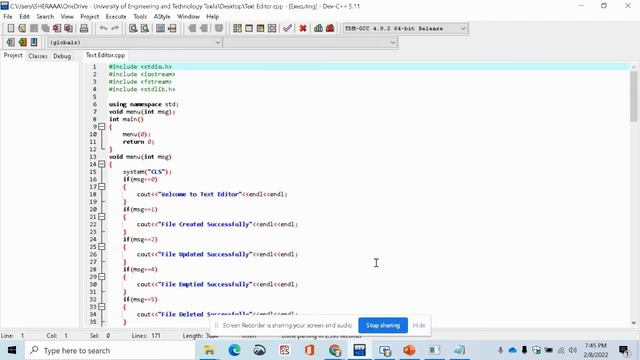Collapse the main() code block at line 9
The width and height of the screenshot is (640, 360).
(x=102, y=127)
